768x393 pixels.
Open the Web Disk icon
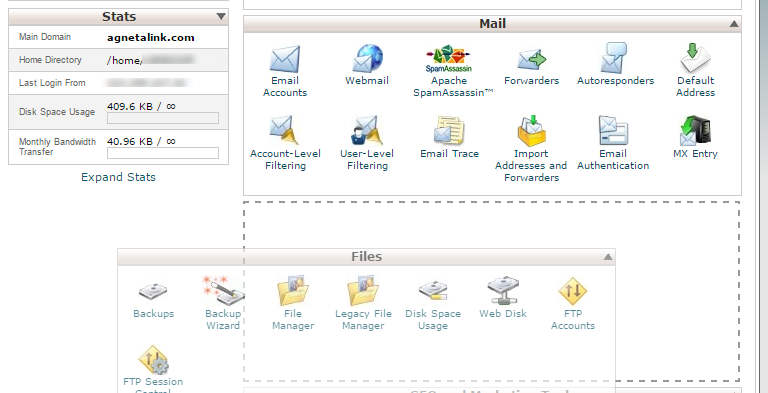pos(503,291)
